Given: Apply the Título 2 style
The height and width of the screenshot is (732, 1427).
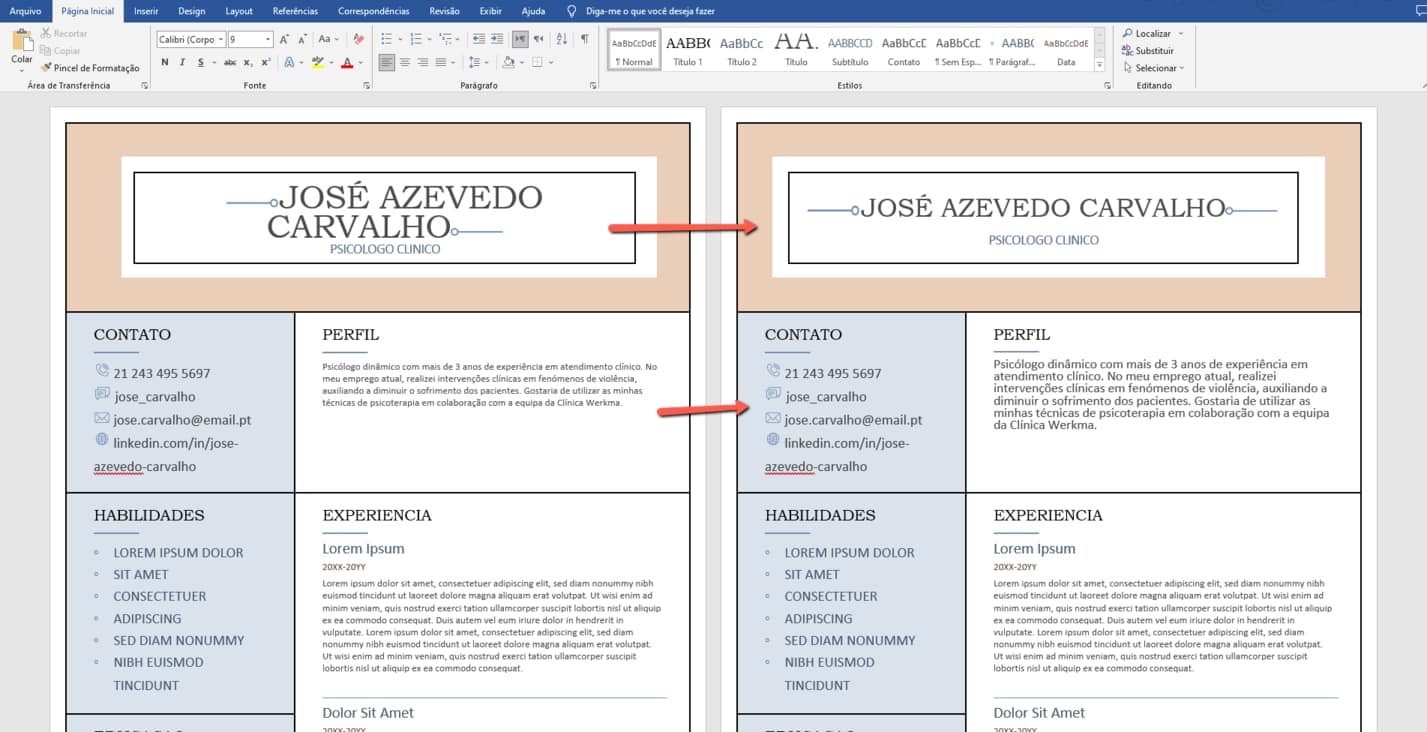Looking at the screenshot, I should point(741,50).
